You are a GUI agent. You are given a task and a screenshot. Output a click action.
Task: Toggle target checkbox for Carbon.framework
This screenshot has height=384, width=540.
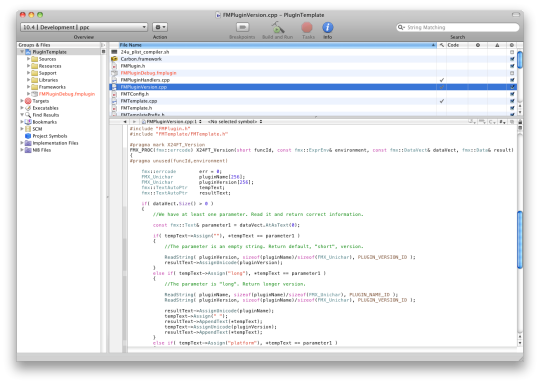[512, 59]
